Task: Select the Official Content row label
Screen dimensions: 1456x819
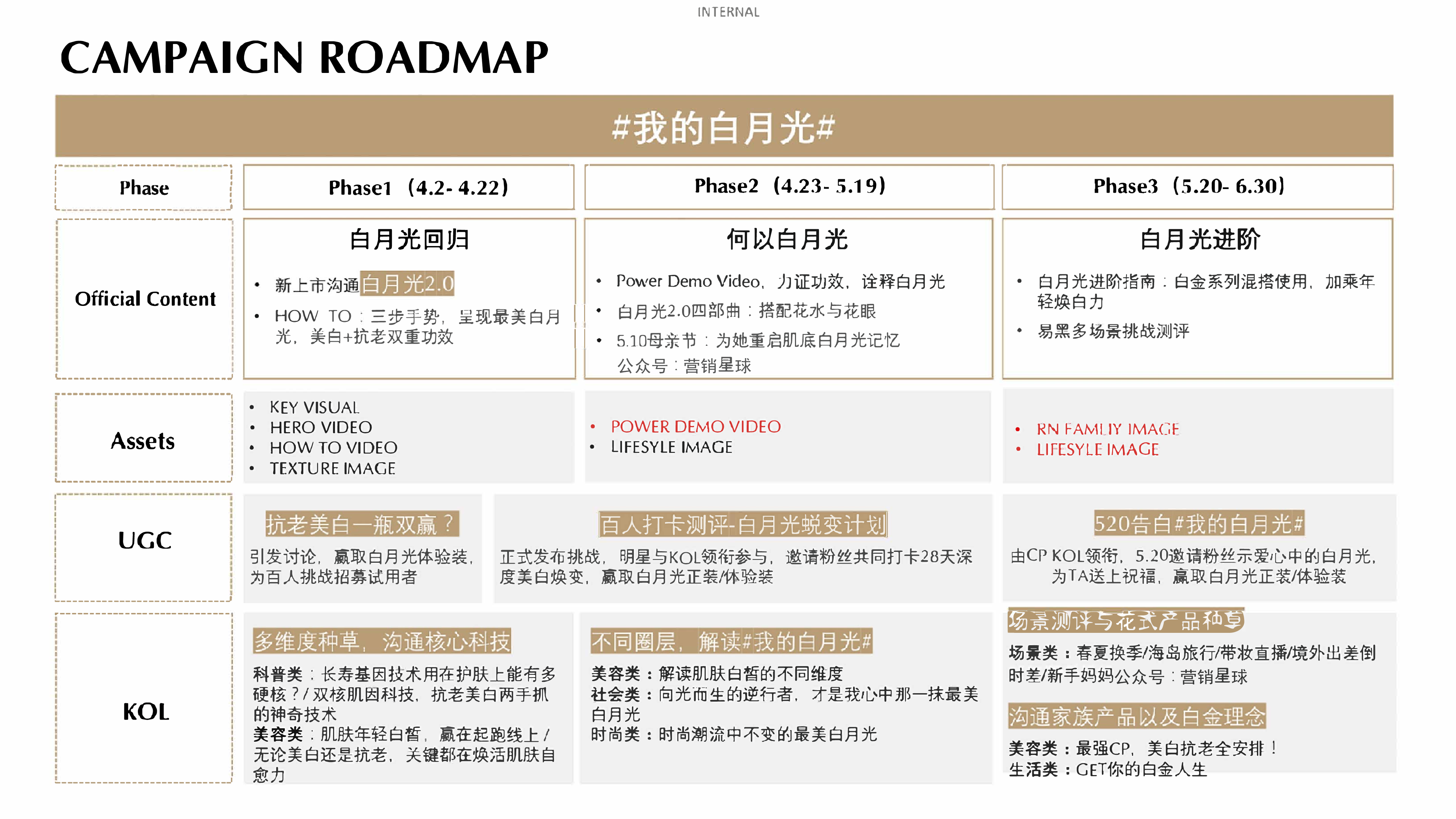Action: tap(145, 299)
